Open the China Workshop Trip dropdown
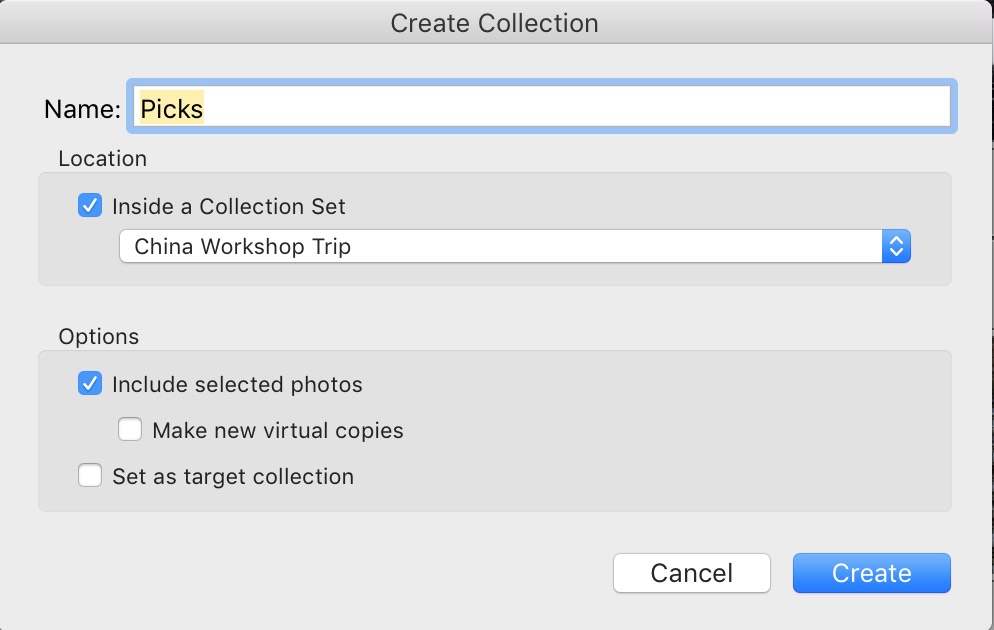Viewport: 994px width, 630px height. click(515, 247)
